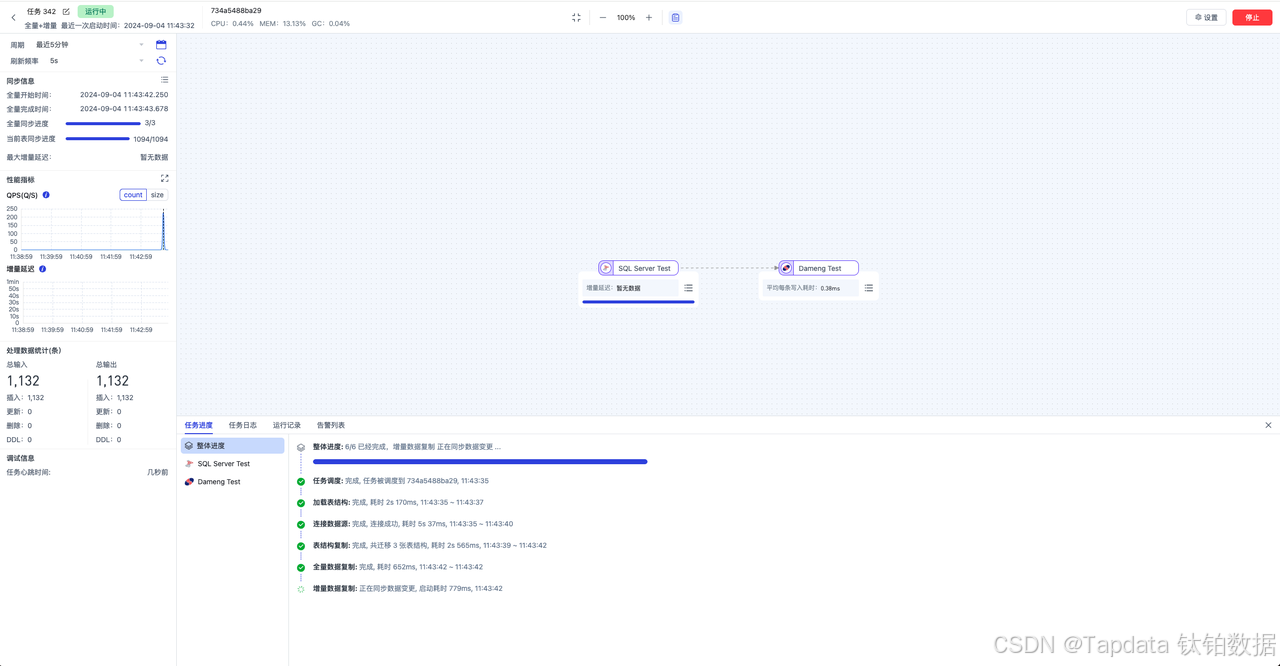Screen dimensions: 1280x666
Task: Click the SQL Server Test node icon
Action: pyautogui.click(x=605, y=268)
